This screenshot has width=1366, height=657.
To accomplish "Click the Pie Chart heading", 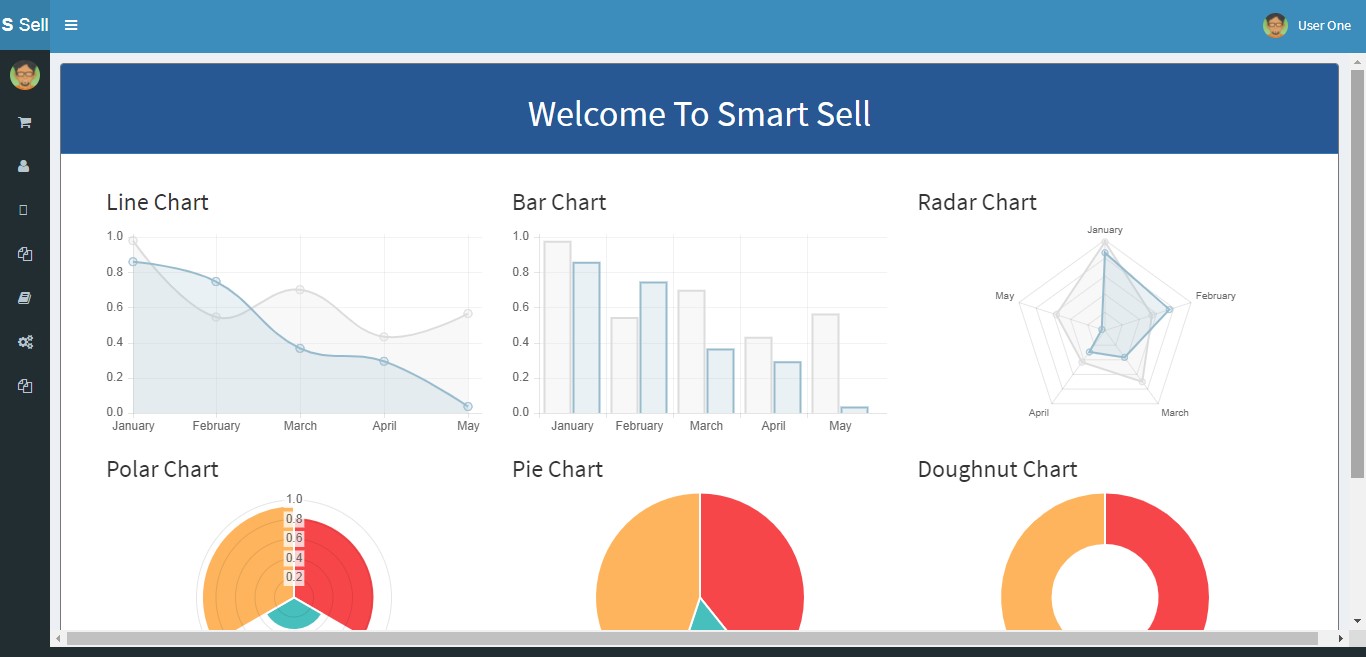I will (557, 469).
